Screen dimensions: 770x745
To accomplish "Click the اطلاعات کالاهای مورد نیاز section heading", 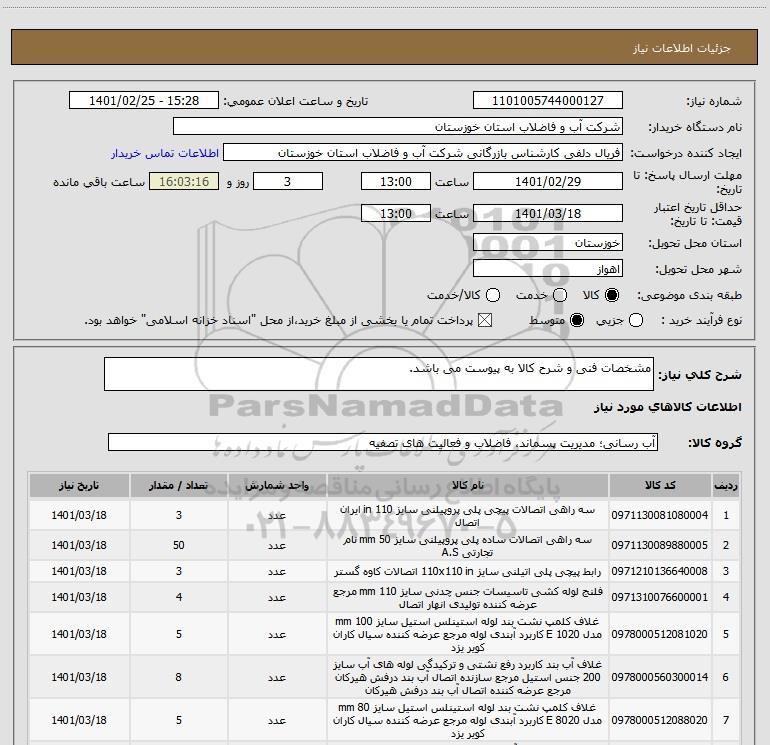I will pyautogui.click(x=667, y=407).
